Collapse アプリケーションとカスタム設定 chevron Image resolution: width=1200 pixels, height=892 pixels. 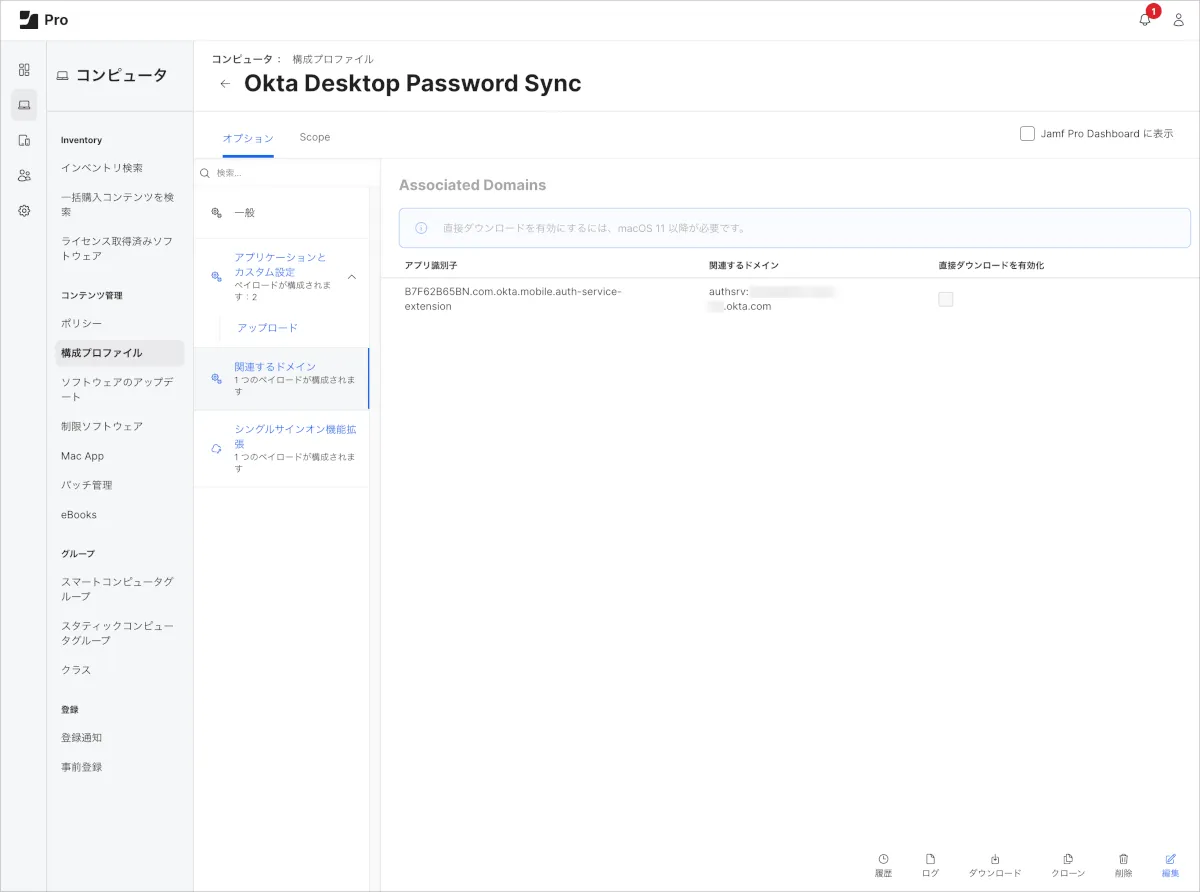(x=351, y=277)
